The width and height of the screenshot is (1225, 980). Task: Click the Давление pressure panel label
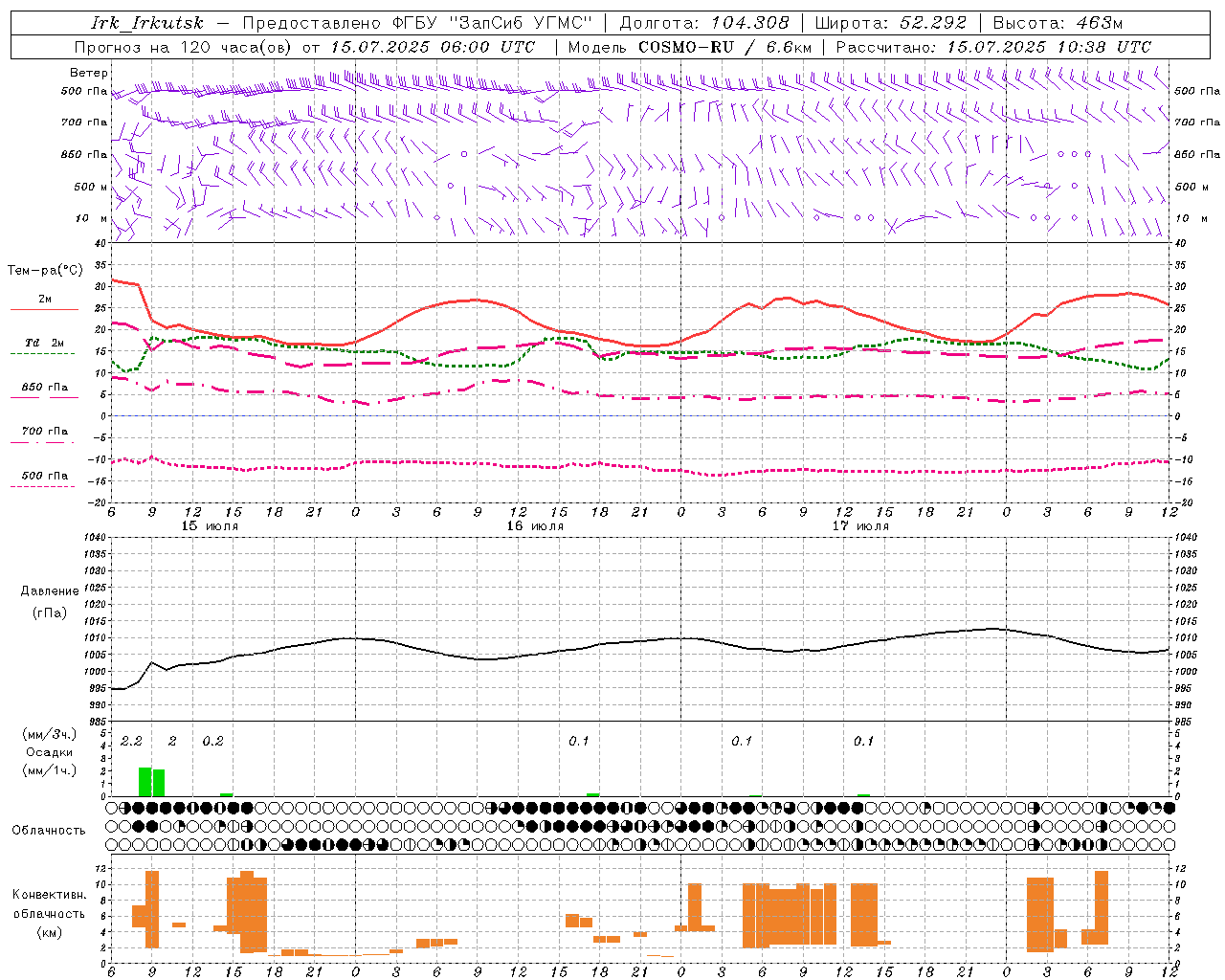click(50, 591)
